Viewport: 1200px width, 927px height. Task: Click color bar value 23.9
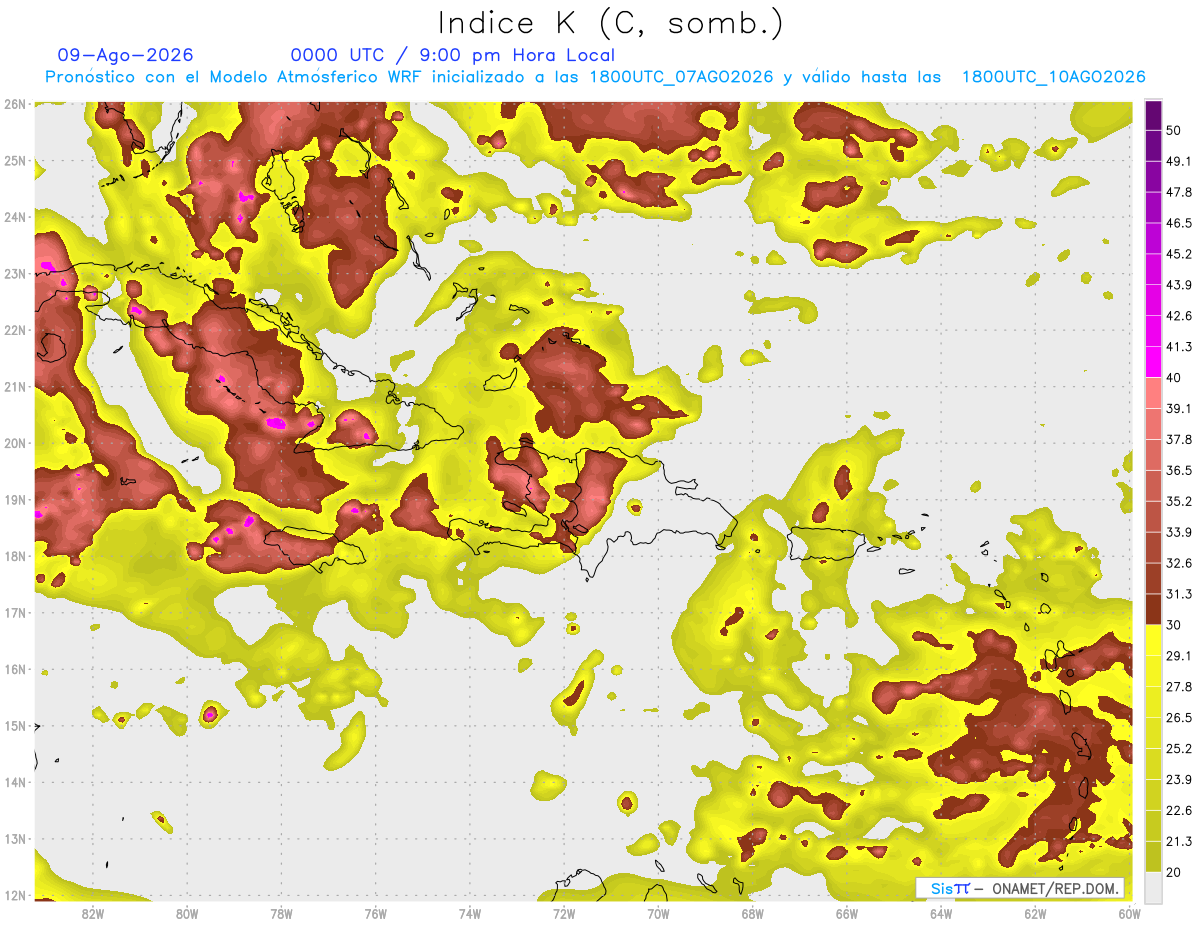pyautogui.click(x=1178, y=779)
